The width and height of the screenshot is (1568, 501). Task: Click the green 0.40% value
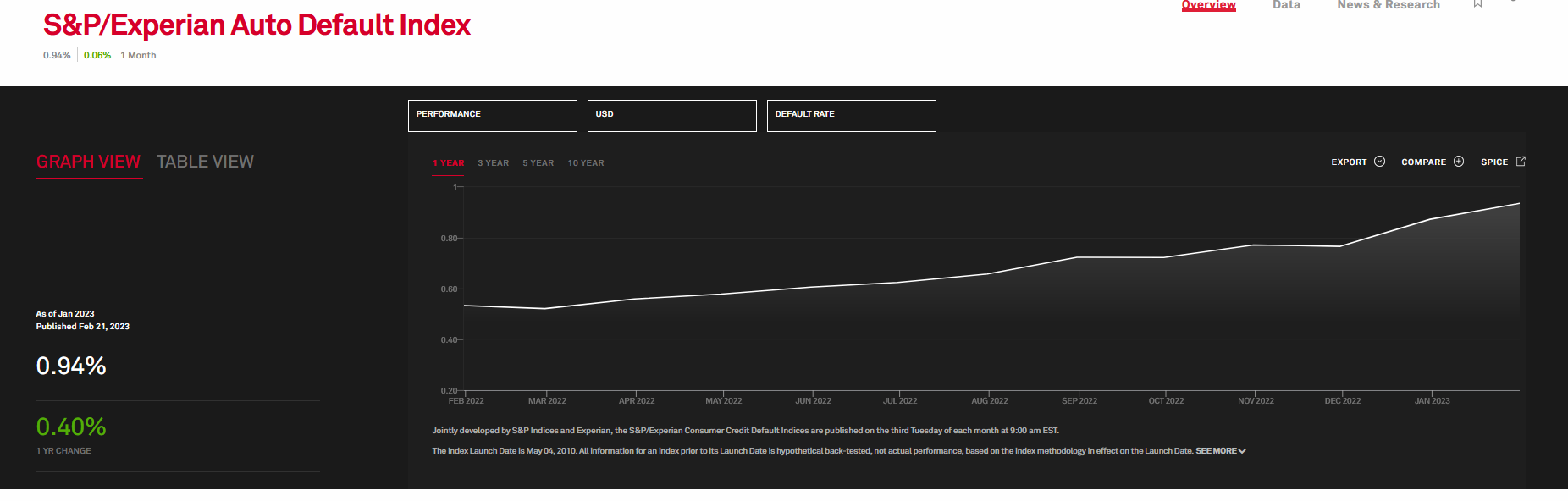click(71, 427)
